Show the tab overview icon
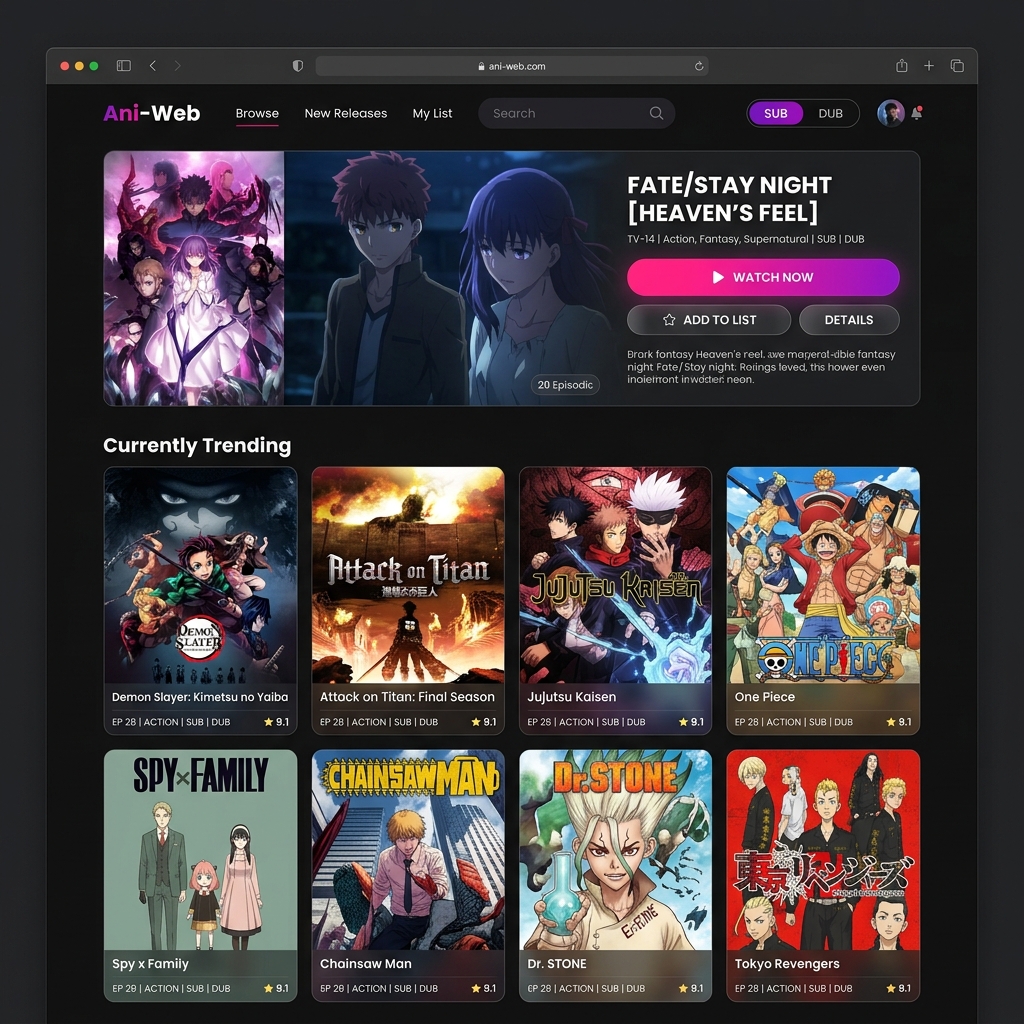The width and height of the screenshot is (1024, 1024). click(x=957, y=65)
